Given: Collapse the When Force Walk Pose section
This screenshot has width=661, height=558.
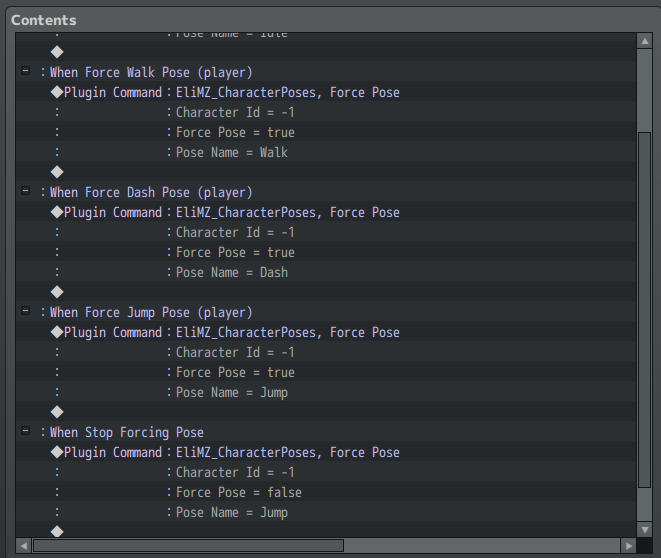Looking at the screenshot, I should [x=25, y=72].
